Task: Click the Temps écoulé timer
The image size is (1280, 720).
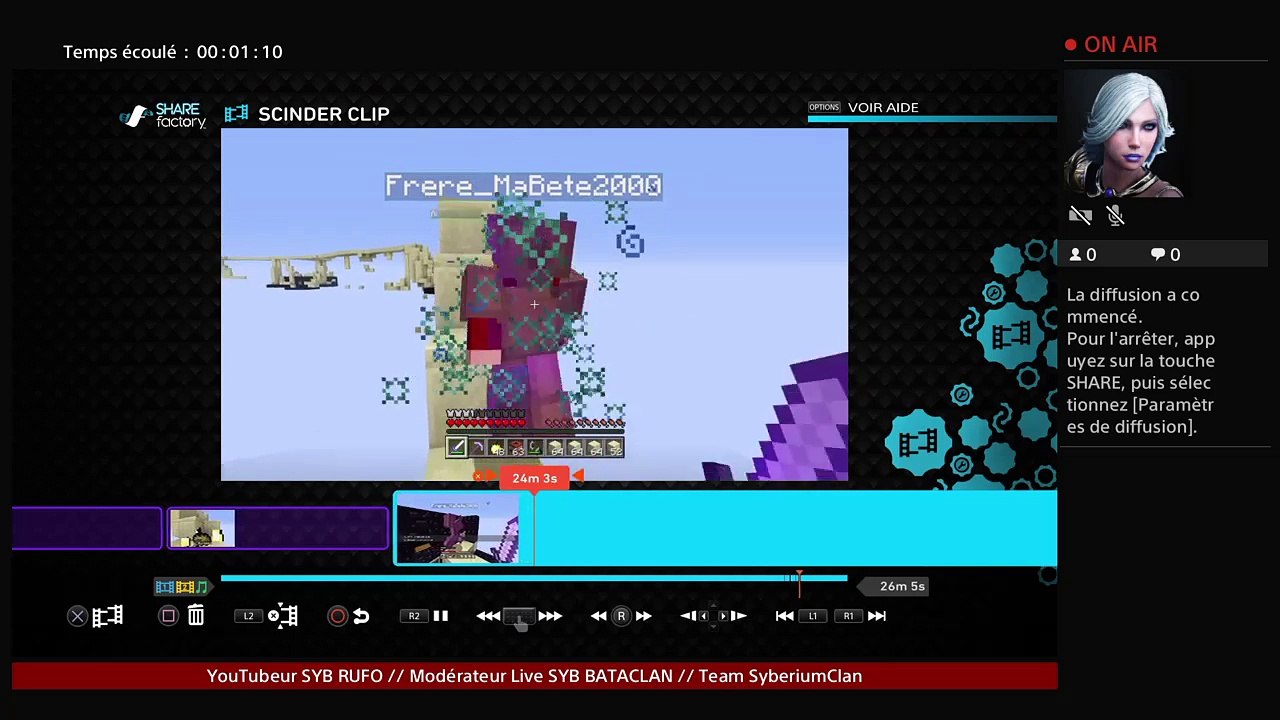Action: pyautogui.click(x=173, y=52)
